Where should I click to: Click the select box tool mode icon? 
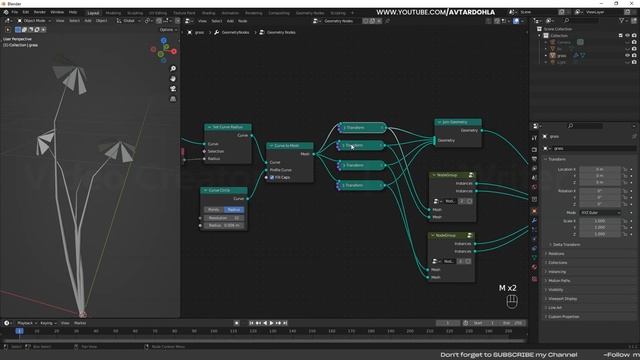[18, 29]
